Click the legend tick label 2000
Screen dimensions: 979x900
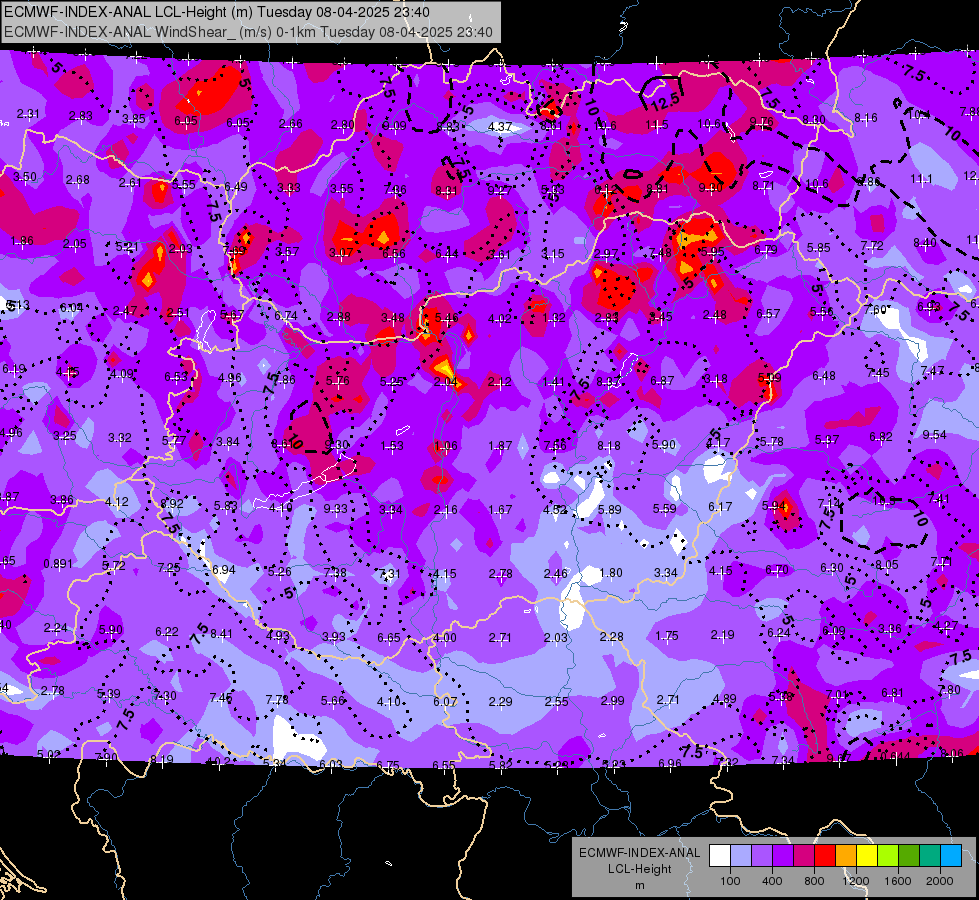click(x=940, y=881)
